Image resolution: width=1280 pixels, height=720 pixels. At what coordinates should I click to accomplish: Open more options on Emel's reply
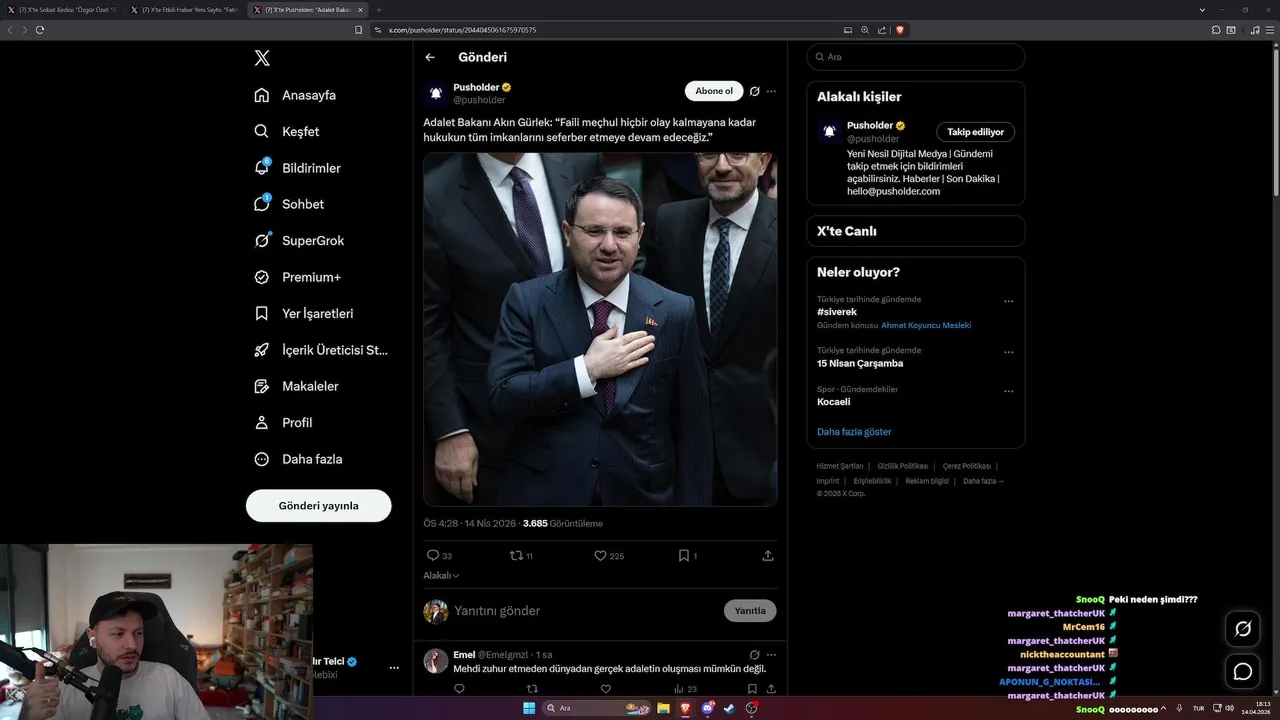coord(771,654)
